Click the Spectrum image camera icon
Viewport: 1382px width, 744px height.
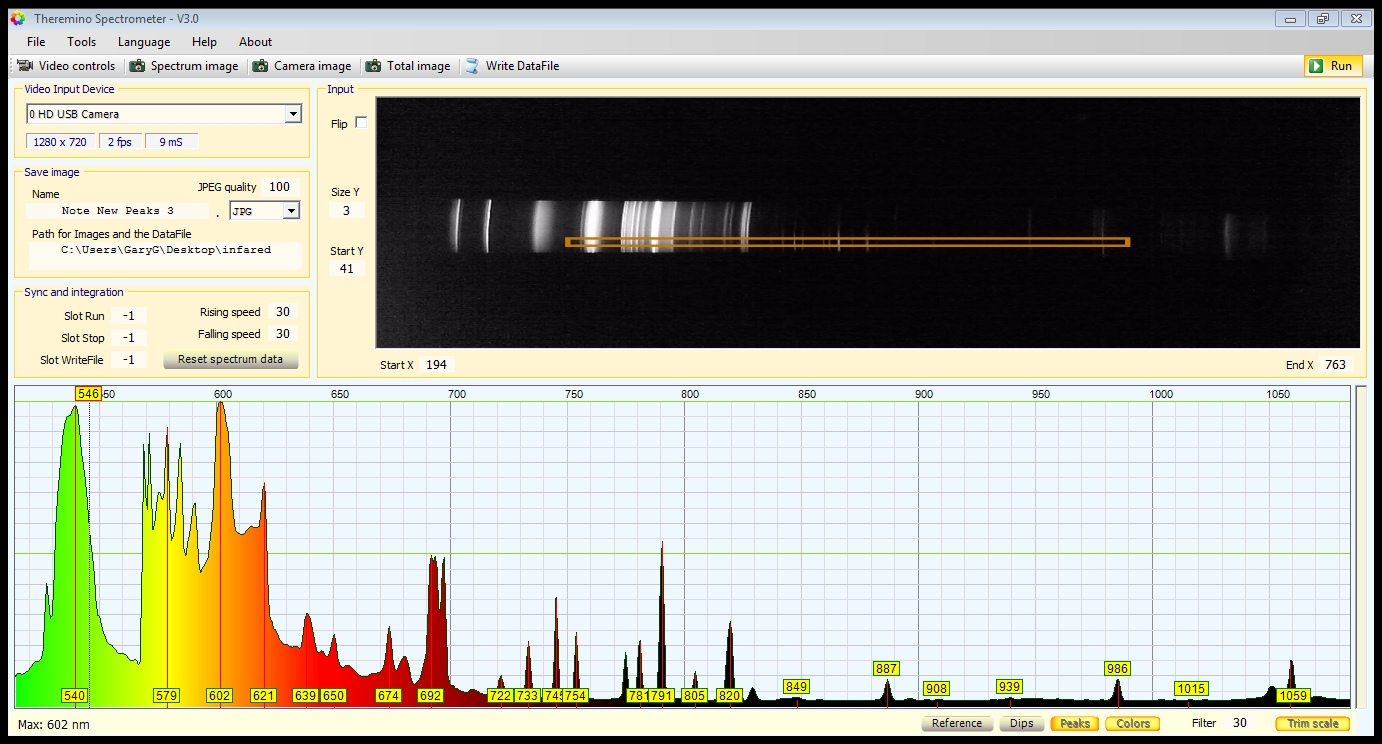[x=137, y=66]
